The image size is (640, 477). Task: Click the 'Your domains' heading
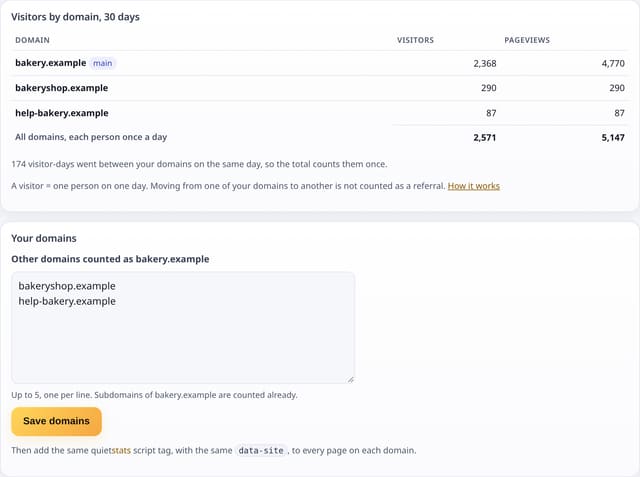click(x=44, y=238)
